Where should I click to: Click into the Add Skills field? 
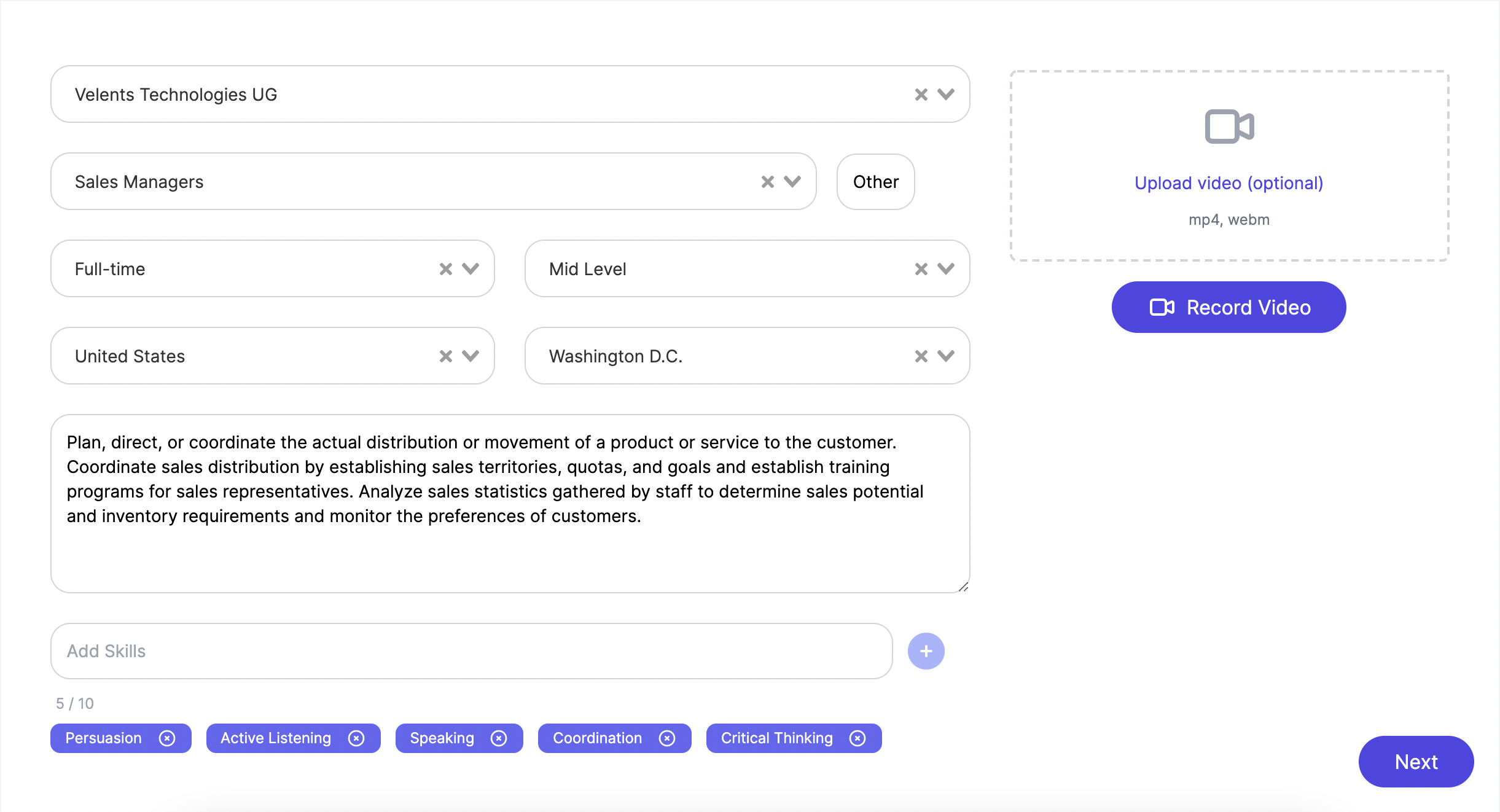point(471,651)
